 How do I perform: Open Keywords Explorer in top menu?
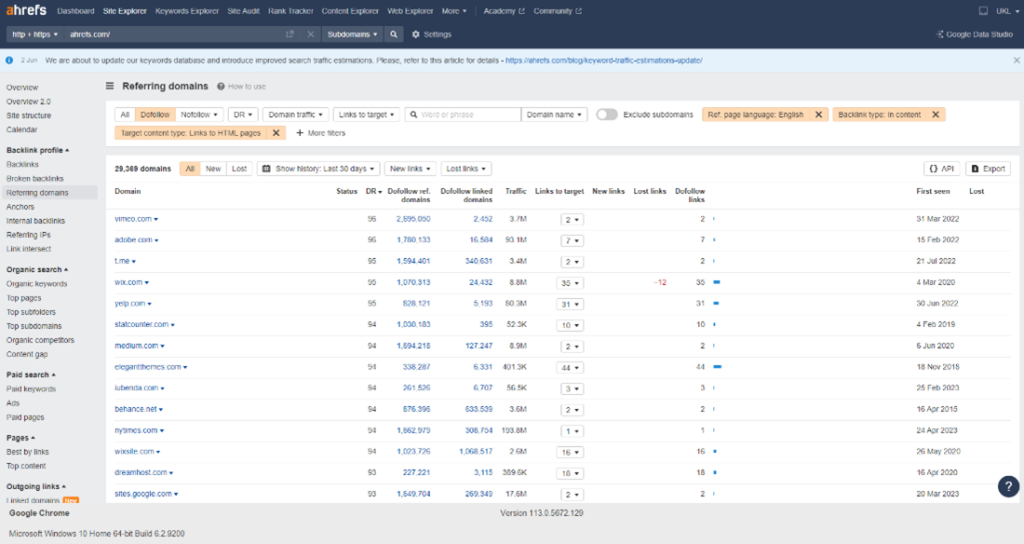coord(187,11)
